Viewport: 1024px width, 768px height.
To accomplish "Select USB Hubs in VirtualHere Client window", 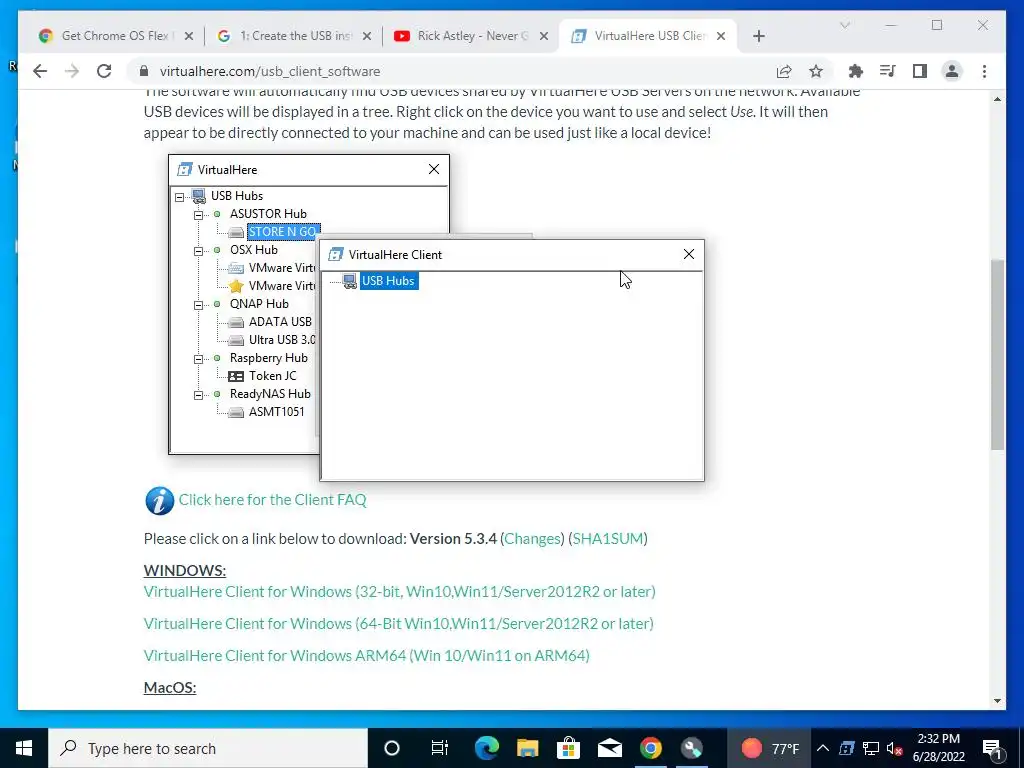I will pyautogui.click(x=389, y=281).
